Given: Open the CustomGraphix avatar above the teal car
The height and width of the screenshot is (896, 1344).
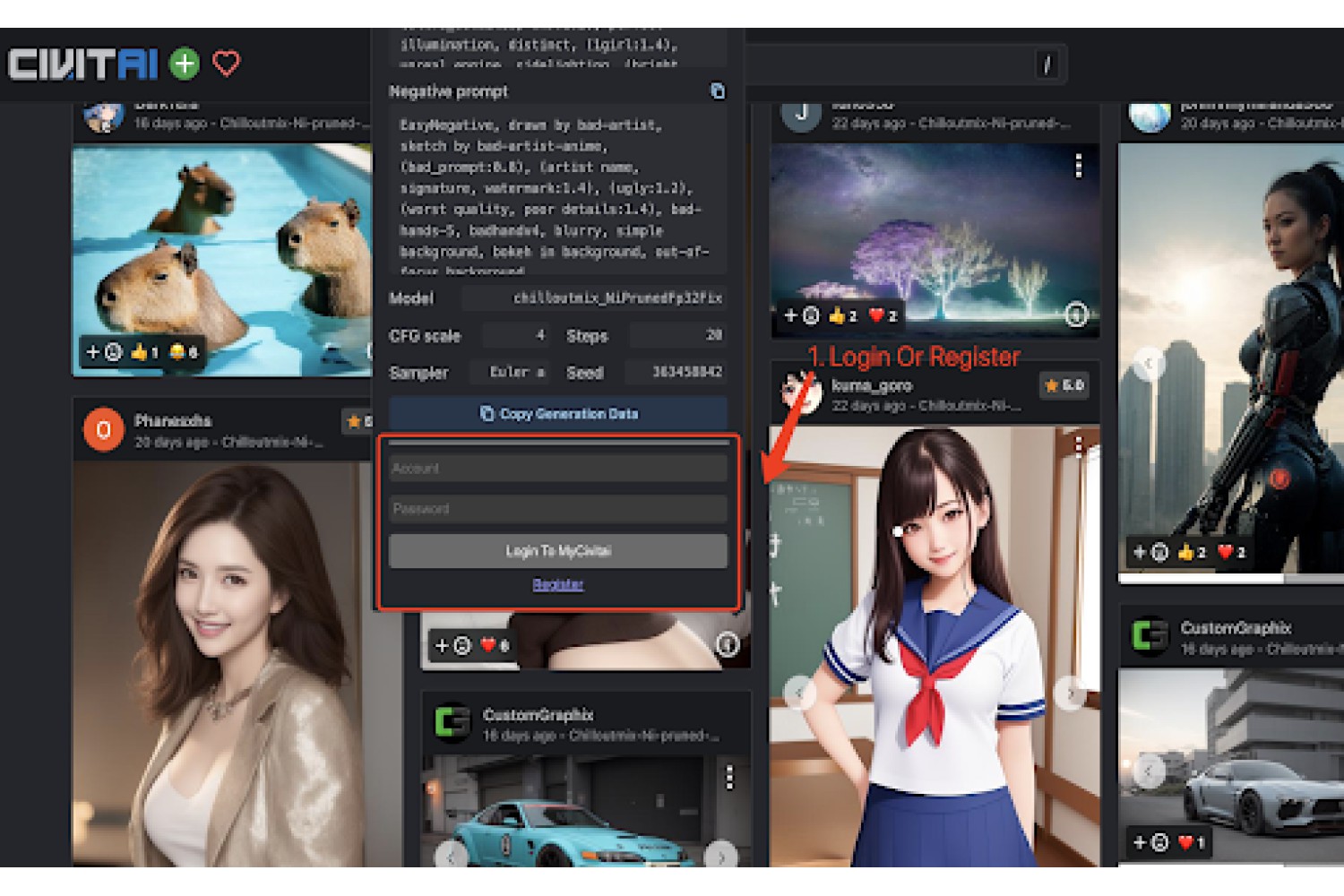Looking at the screenshot, I should (452, 722).
